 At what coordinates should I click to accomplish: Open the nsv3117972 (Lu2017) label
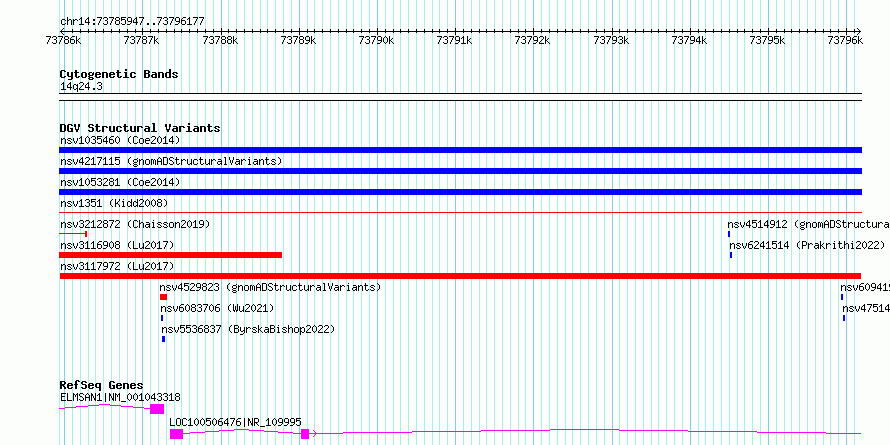117,266
